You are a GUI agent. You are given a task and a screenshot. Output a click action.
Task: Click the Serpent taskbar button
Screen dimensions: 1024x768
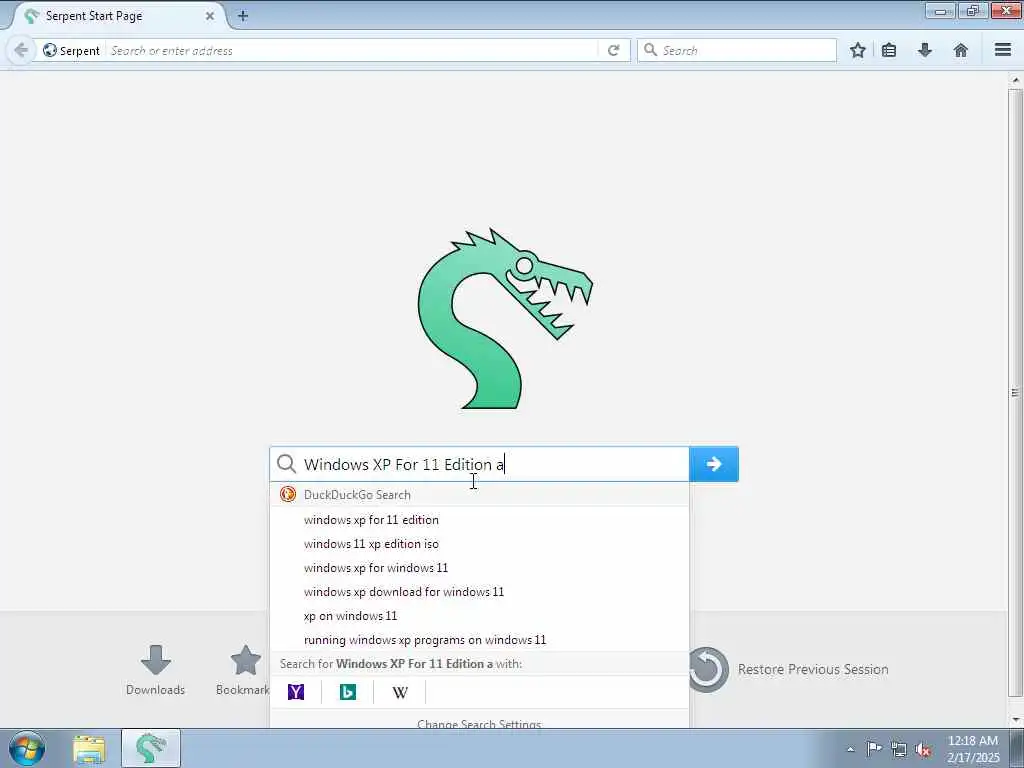(x=151, y=748)
